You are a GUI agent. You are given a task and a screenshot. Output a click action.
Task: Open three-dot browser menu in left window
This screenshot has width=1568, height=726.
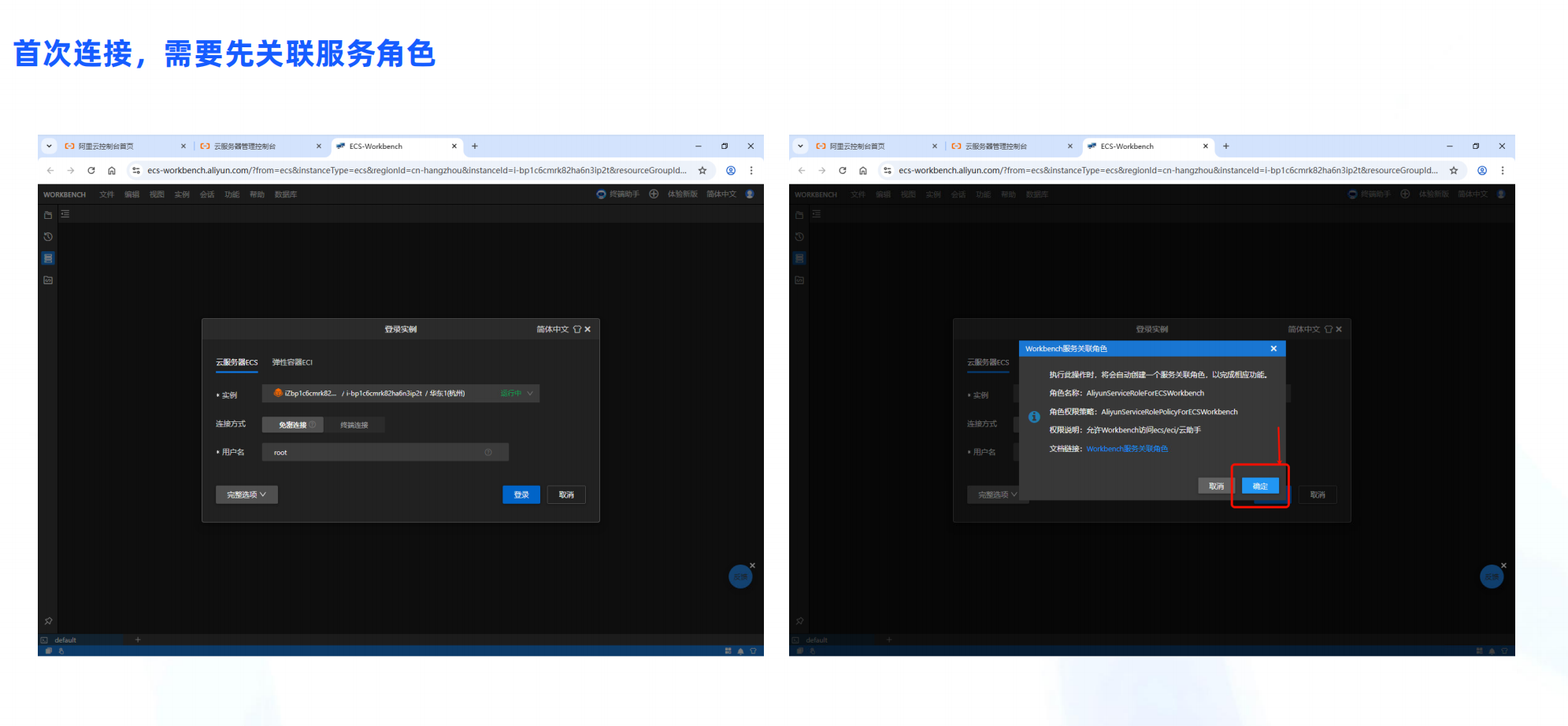coord(751,170)
